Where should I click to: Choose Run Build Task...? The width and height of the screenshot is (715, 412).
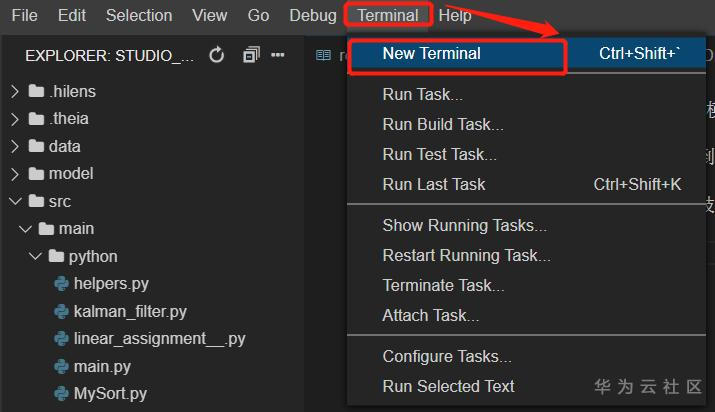pos(442,125)
